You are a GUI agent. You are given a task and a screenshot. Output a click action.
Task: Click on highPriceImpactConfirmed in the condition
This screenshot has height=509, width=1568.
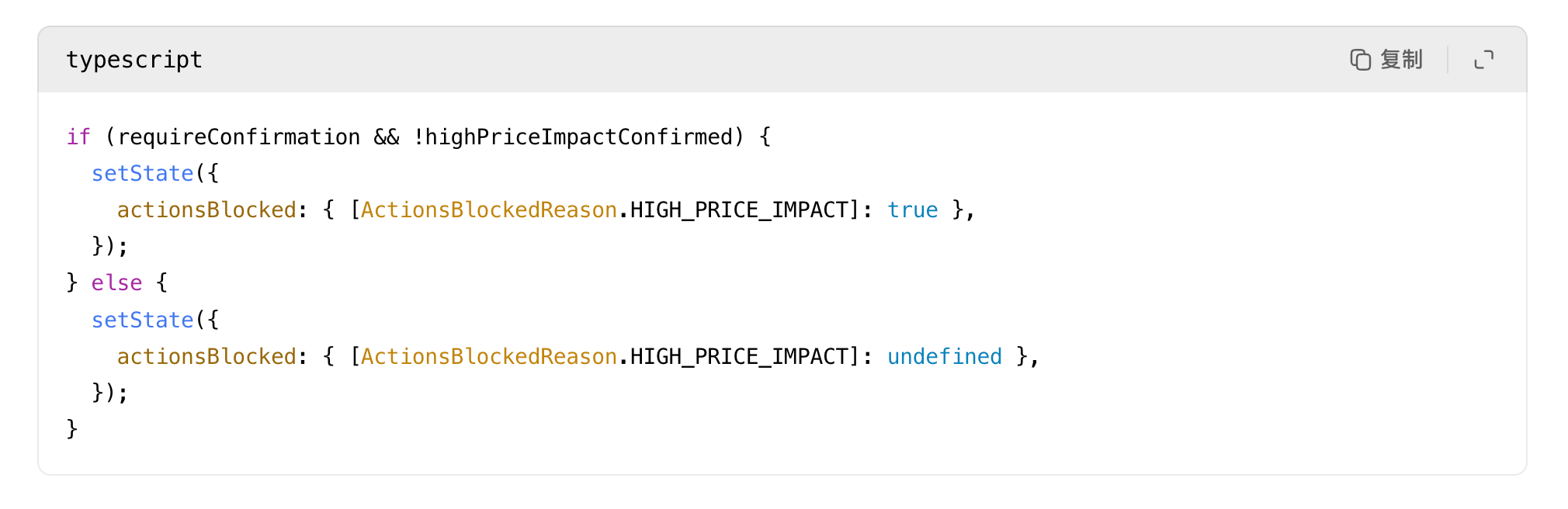click(579, 137)
